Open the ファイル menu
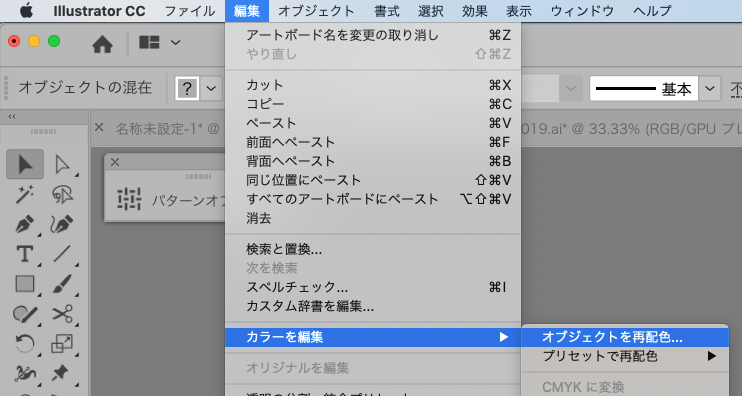The height and width of the screenshot is (396, 742). 189,11
